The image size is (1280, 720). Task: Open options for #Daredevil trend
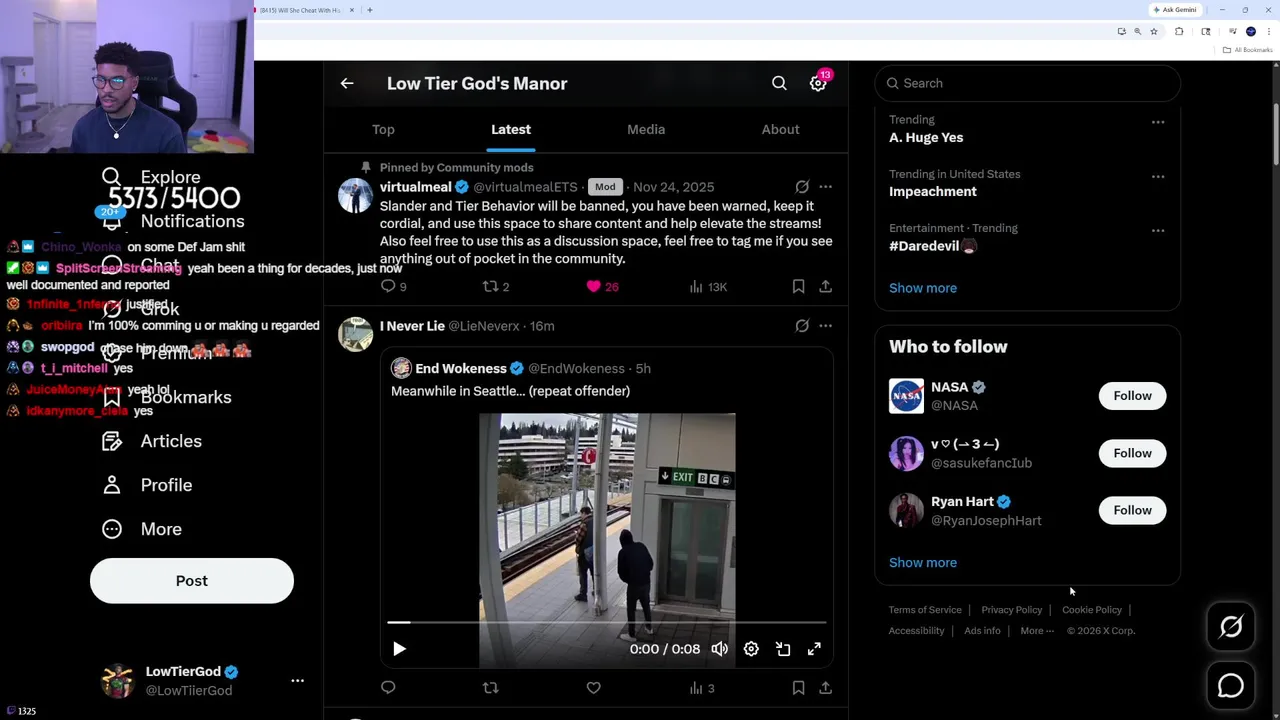[1158, 230]
